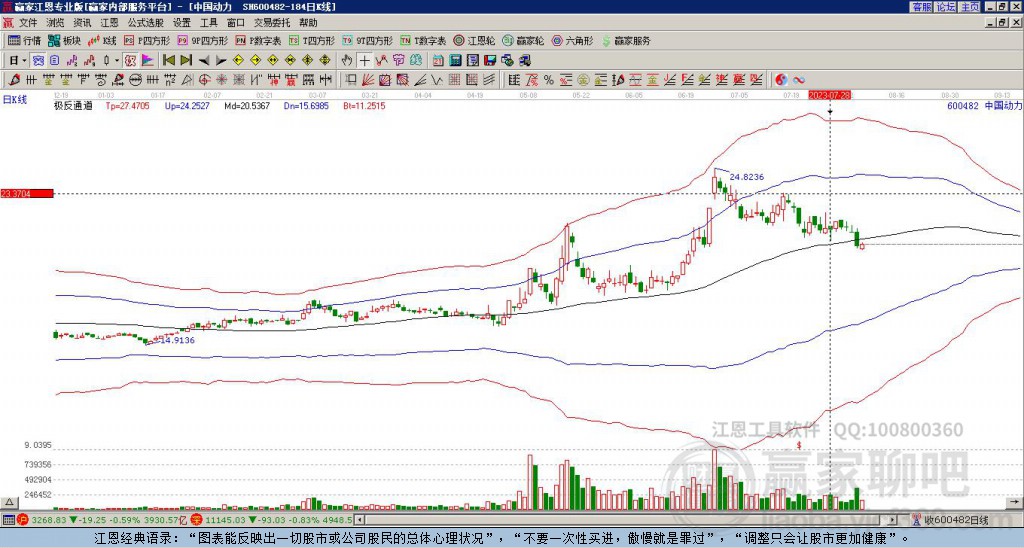Click the percent sign tool icon
Image resolution: width=1024 pixels, height=548 pixels.
(549, 79)
